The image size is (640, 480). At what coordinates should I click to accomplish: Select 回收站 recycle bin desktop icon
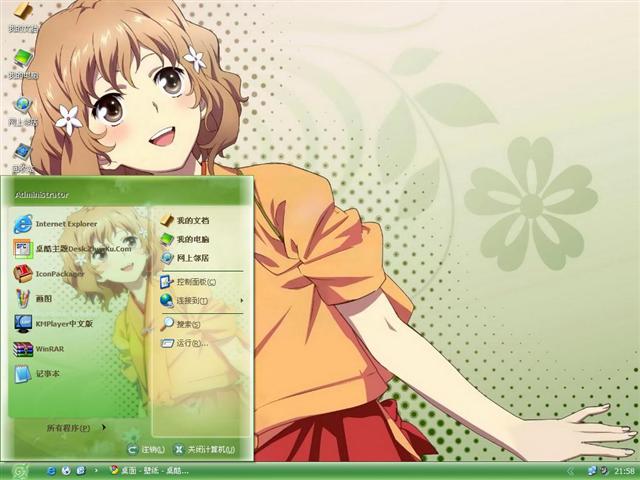23,158
